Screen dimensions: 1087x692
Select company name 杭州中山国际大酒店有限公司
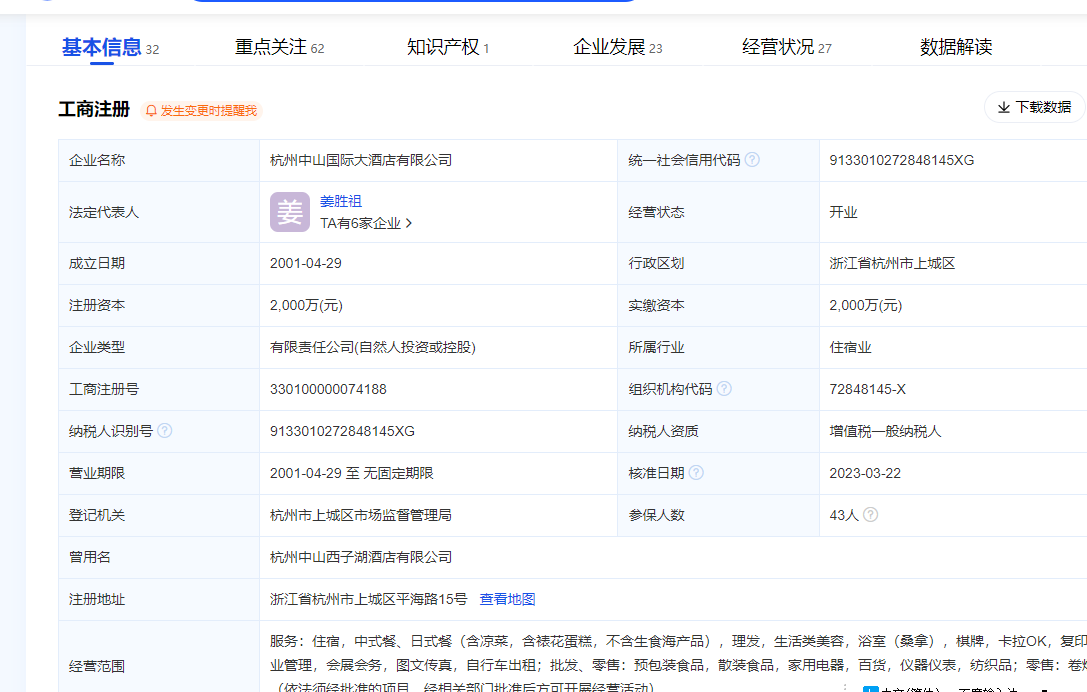click(360, 160)
